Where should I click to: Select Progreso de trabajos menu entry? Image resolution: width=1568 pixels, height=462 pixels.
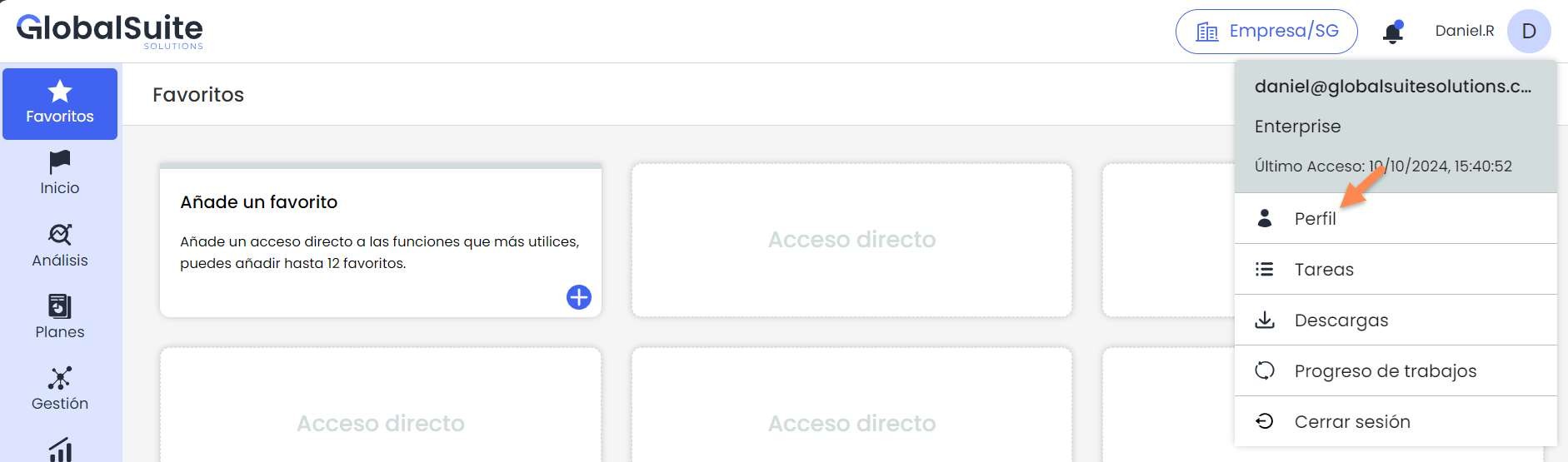click(x=1385, y=371)
